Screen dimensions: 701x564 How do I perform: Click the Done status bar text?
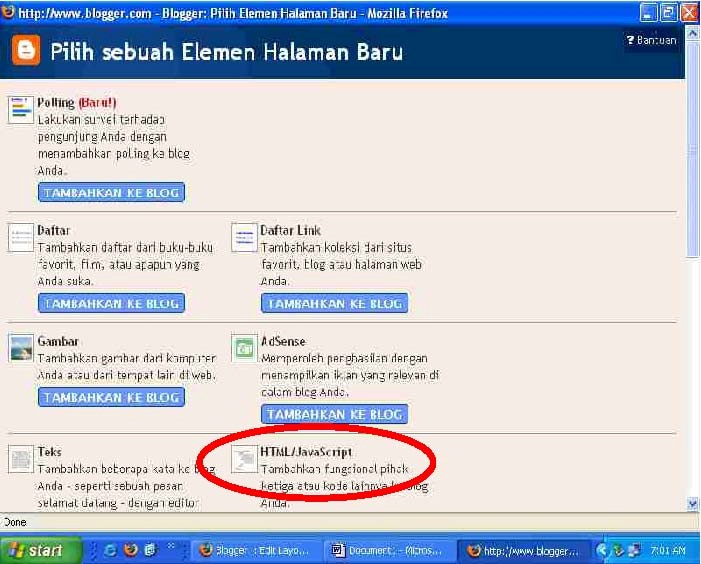click(x=15, y=522)
